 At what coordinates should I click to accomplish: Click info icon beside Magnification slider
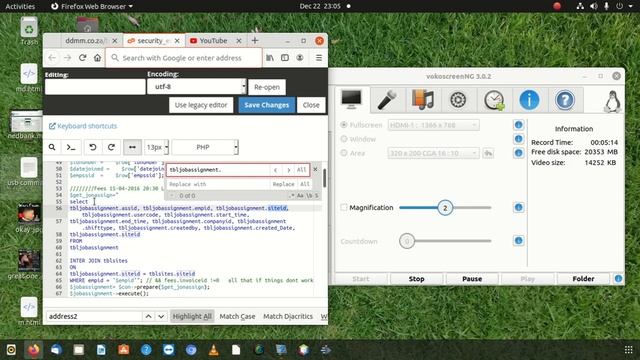point(518,208)
